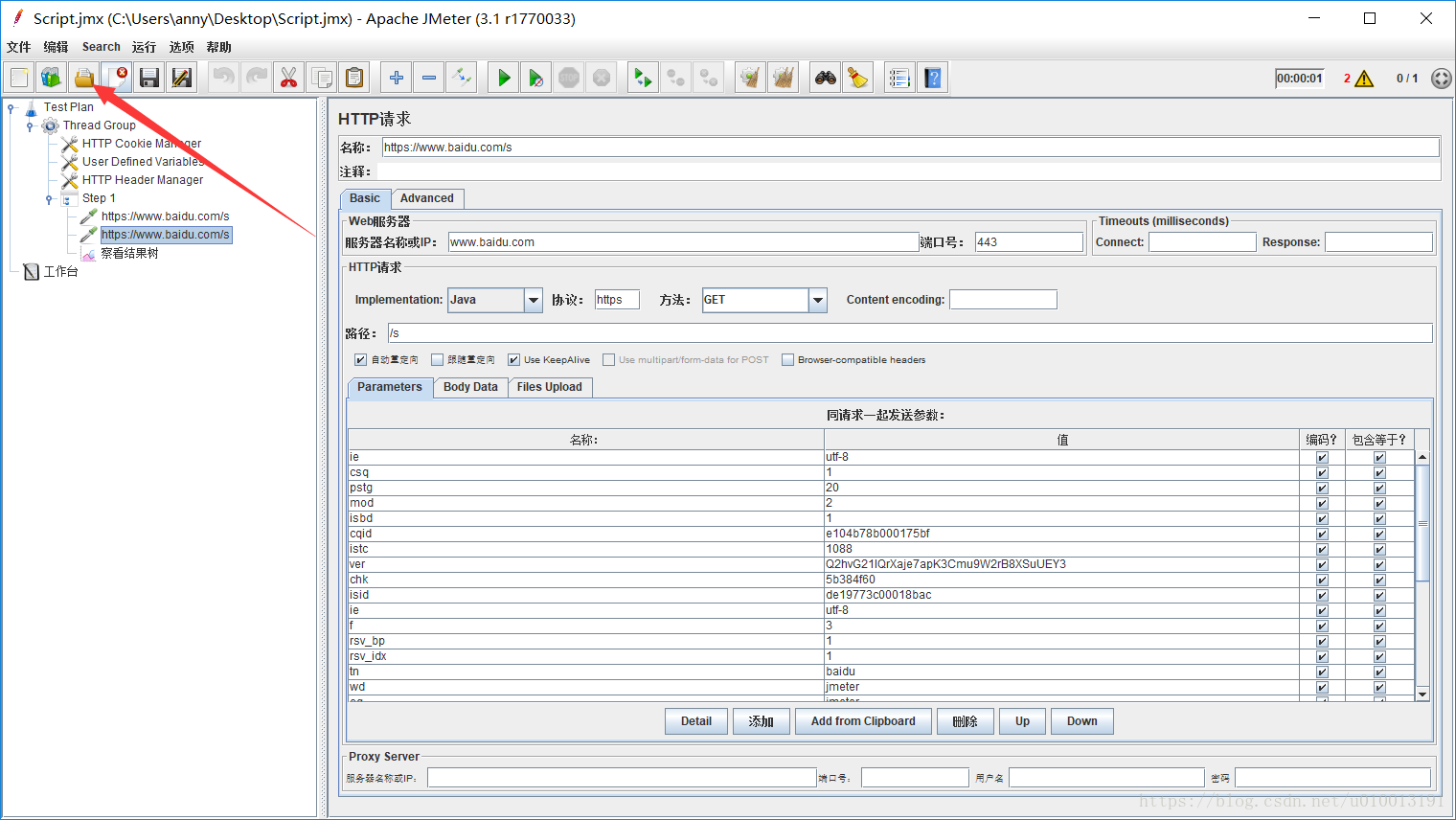The height and width of the screenshot is (820, 1456).
Task: Click the 删除 button
Action: [966, 721]
